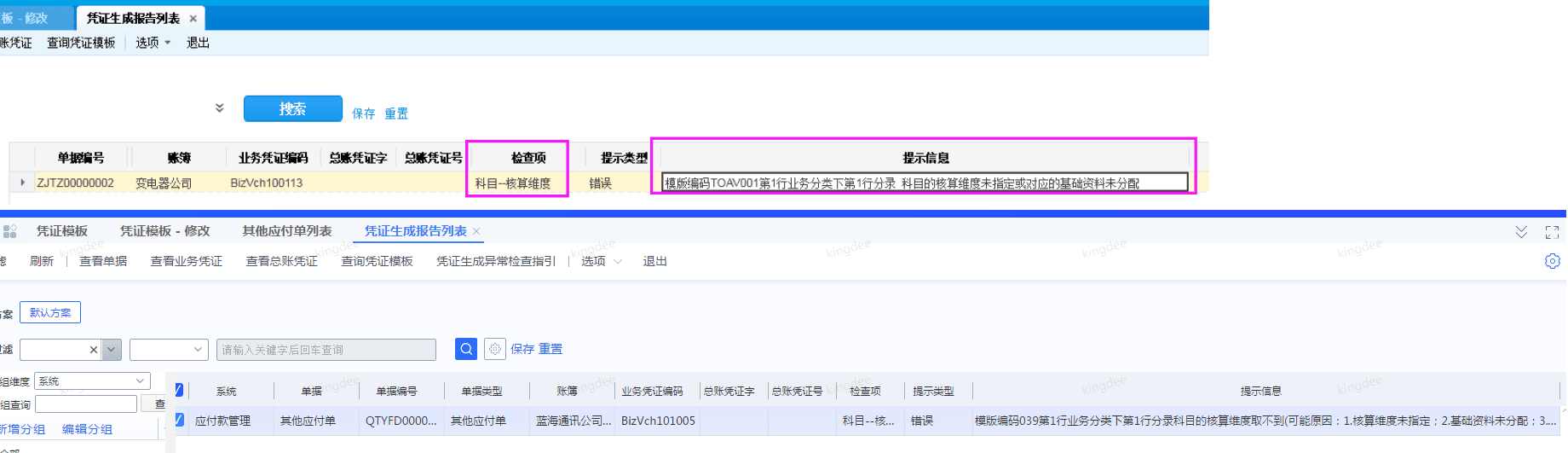Open the app grid home icon
Viewport: 1568px width, 453px height.
point(10,231)
